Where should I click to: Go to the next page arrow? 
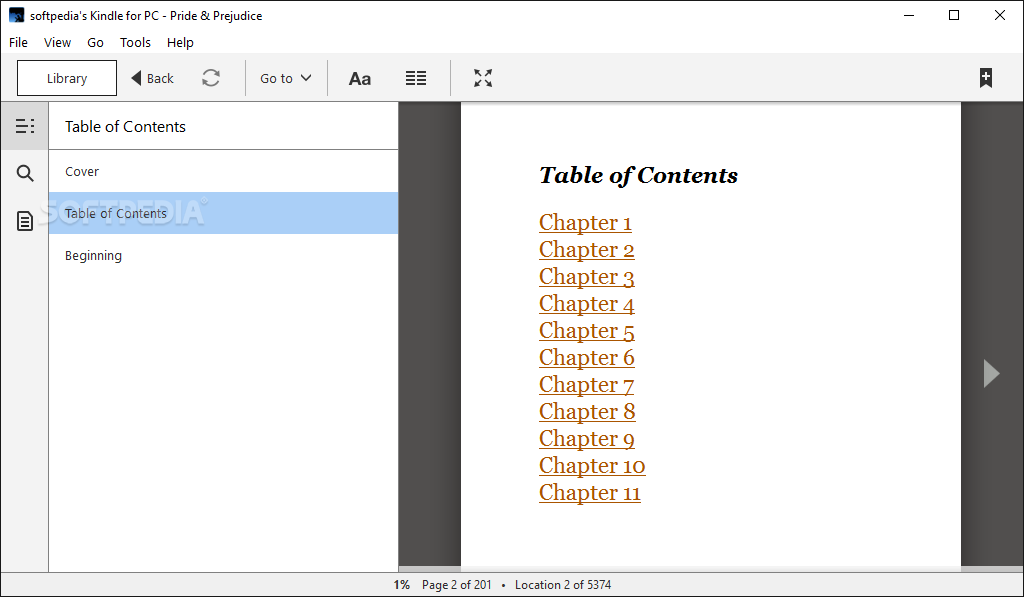point(991,373)
